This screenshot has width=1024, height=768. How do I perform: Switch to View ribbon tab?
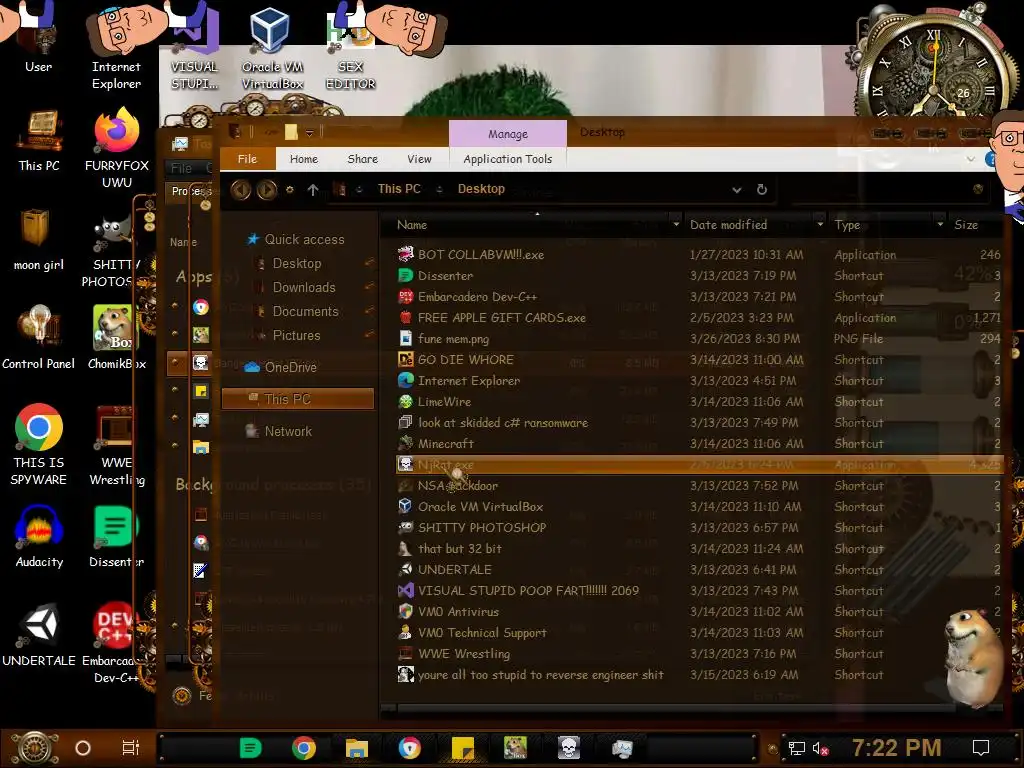click(419, 159)
